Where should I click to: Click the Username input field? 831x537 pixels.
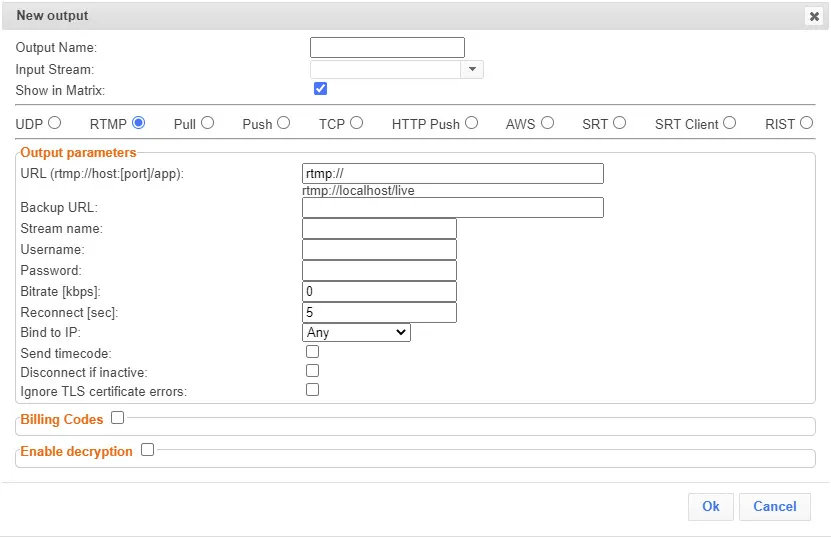(x=379, y=250)
